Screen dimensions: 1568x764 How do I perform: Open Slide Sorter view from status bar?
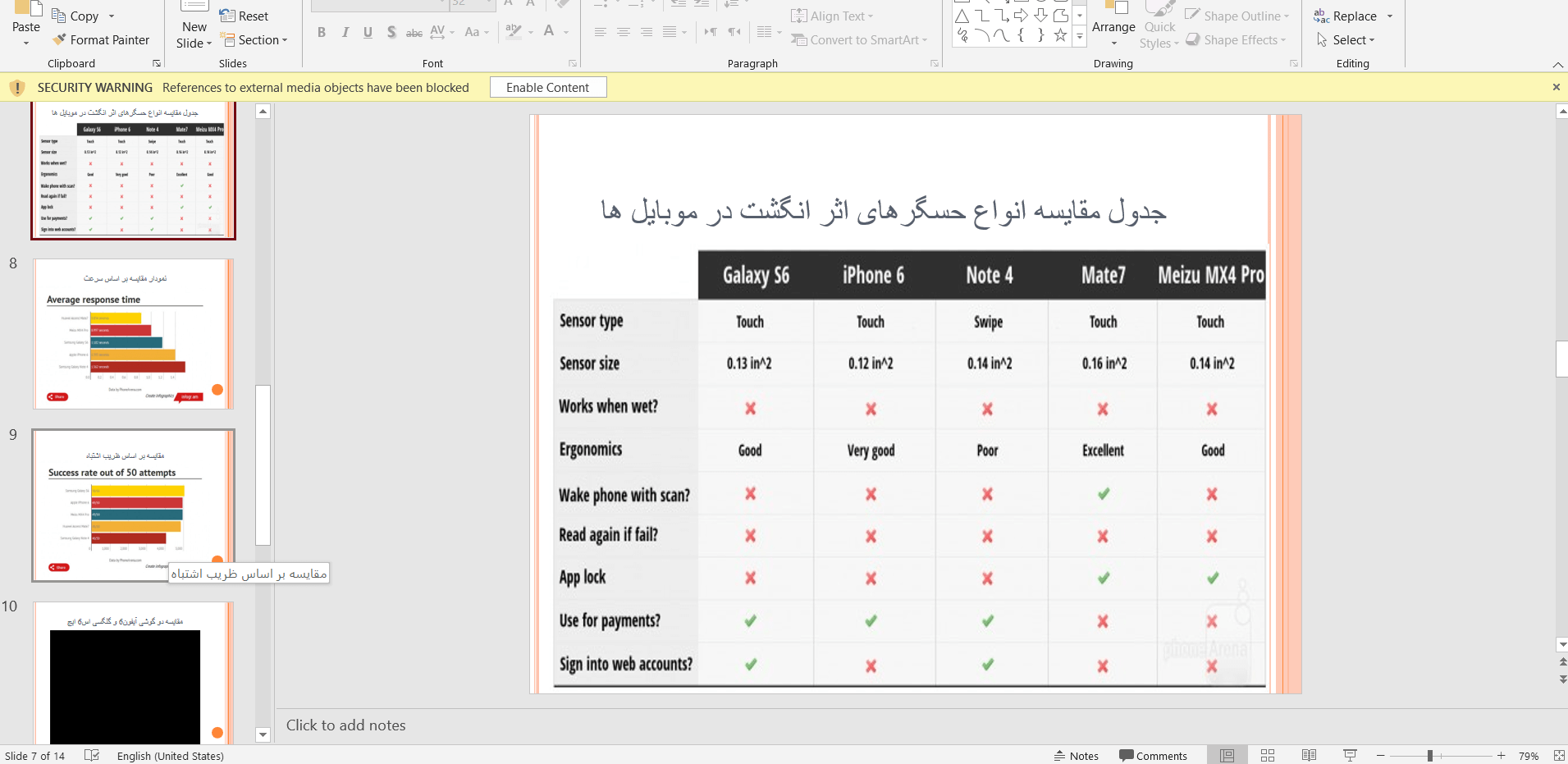1268,756
